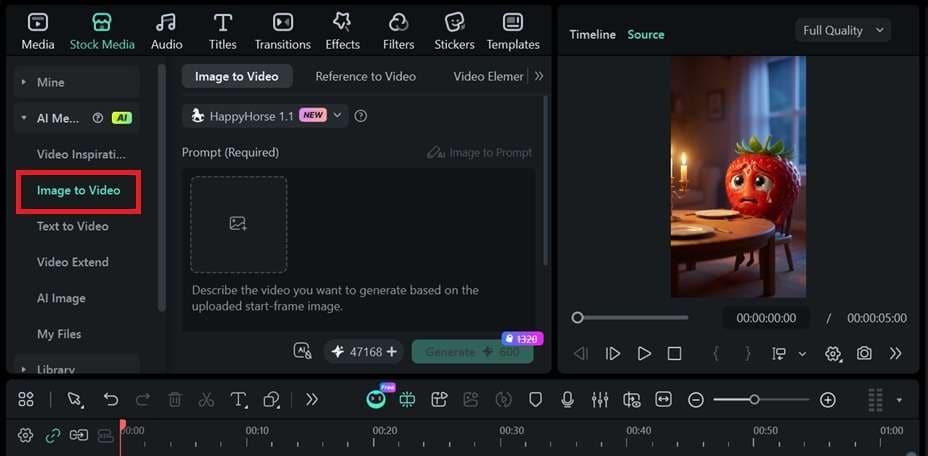Open Video Extend in sidebar
The width and height of the screenshot is (928, 456).
72,262
